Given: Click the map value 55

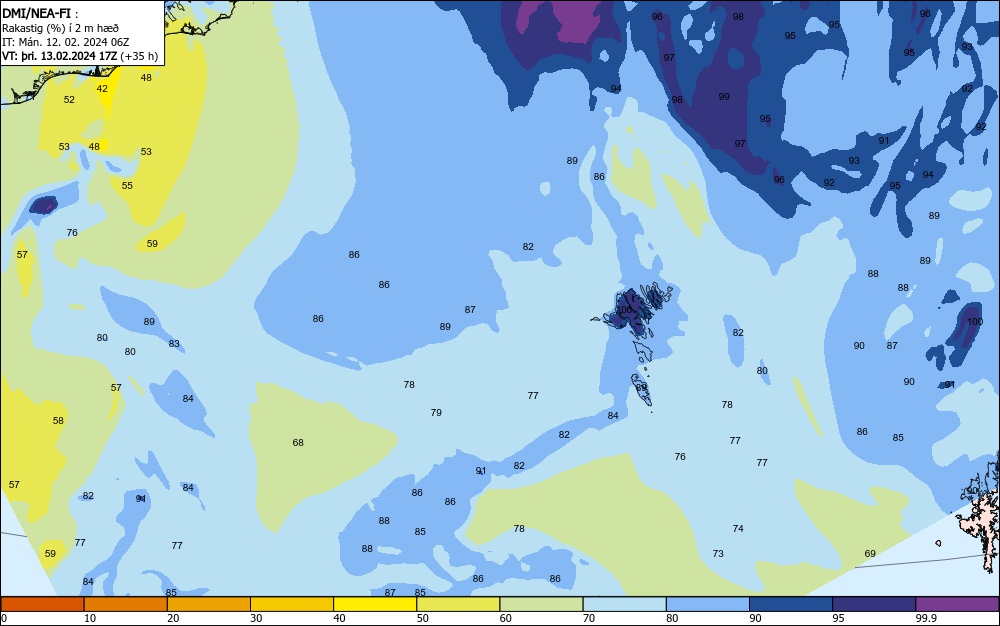Looking at the screenshot, I should [127, 186].
